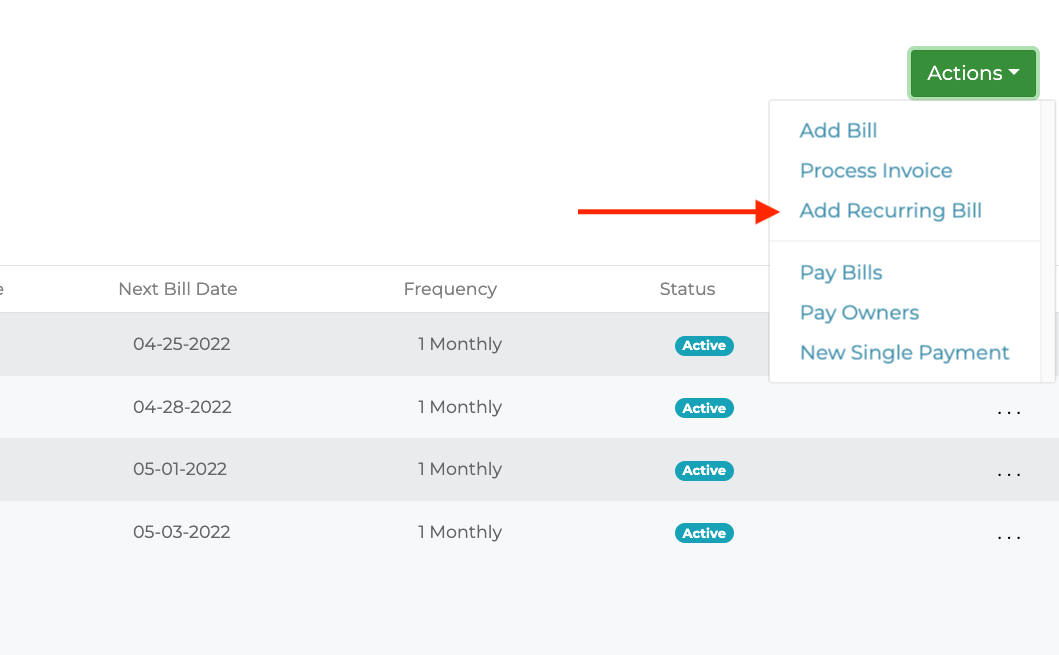1059x655 pixels.
Task: Click the Active status badge on the 04-25-2022 row
Action: 704,345
